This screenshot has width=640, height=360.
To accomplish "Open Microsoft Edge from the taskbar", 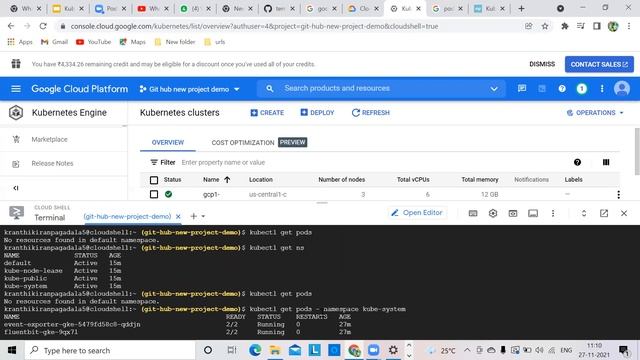I will click(255, 350).
